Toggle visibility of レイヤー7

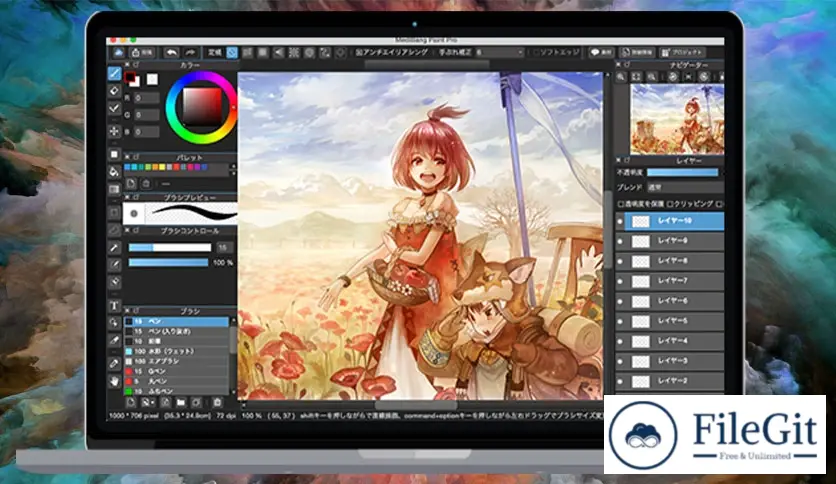(620, 281)
